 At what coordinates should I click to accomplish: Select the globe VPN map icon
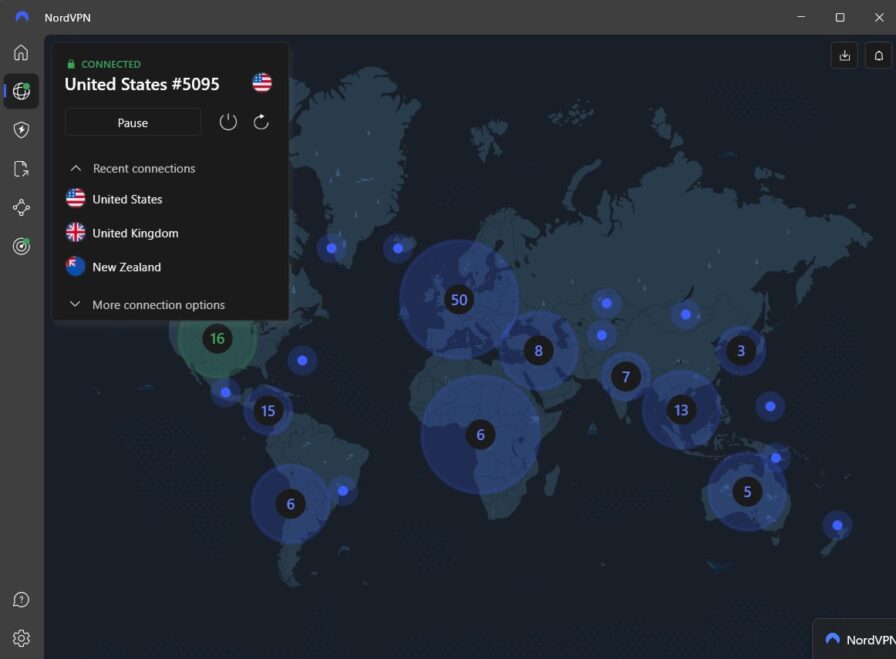coord(21,91)
